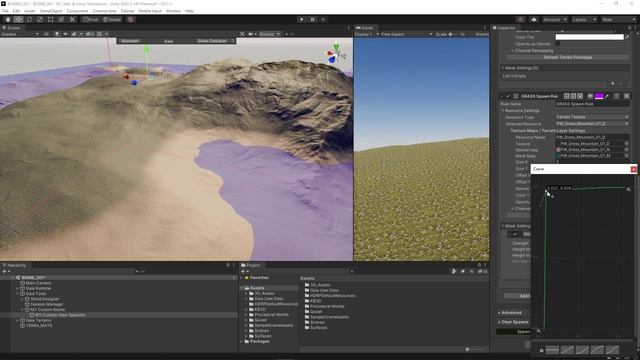Screen dimensions: 640x360
Task: Toggle the eye visualize icon on GRASS Spawn Rule
Action: coord(590,96)
